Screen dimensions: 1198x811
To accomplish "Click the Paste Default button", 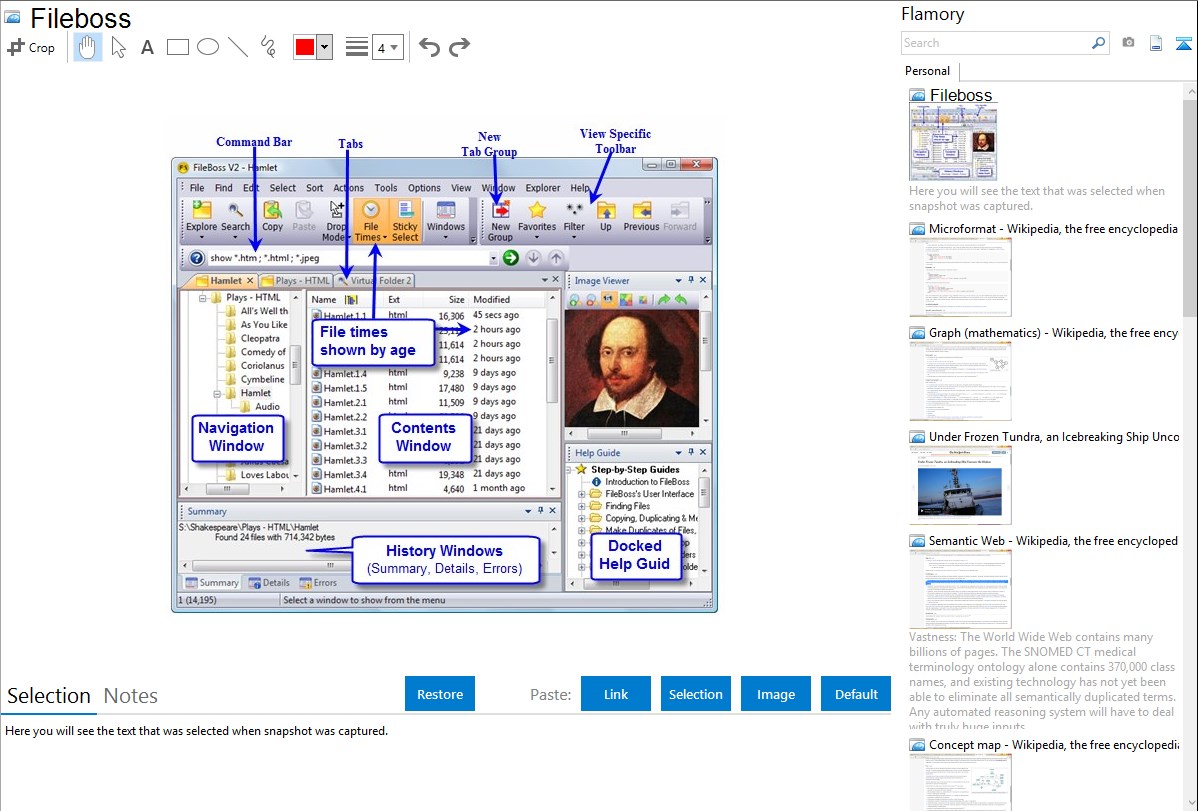I will [856, 694].
